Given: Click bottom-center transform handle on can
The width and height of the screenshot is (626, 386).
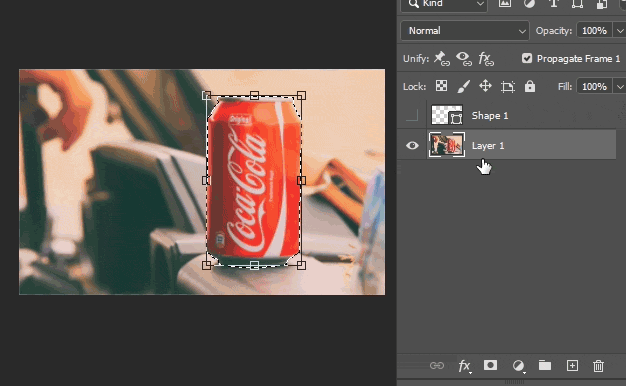Looking at the screenshot, I should [x=254, y=265].
